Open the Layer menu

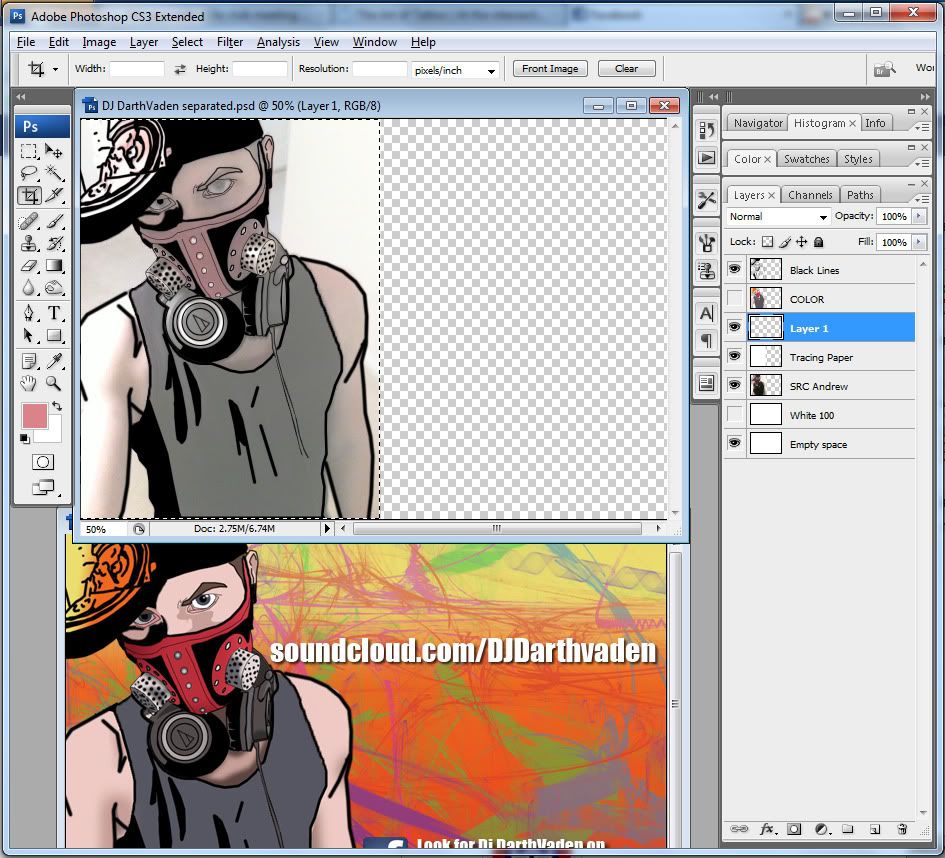click(143, 42)
